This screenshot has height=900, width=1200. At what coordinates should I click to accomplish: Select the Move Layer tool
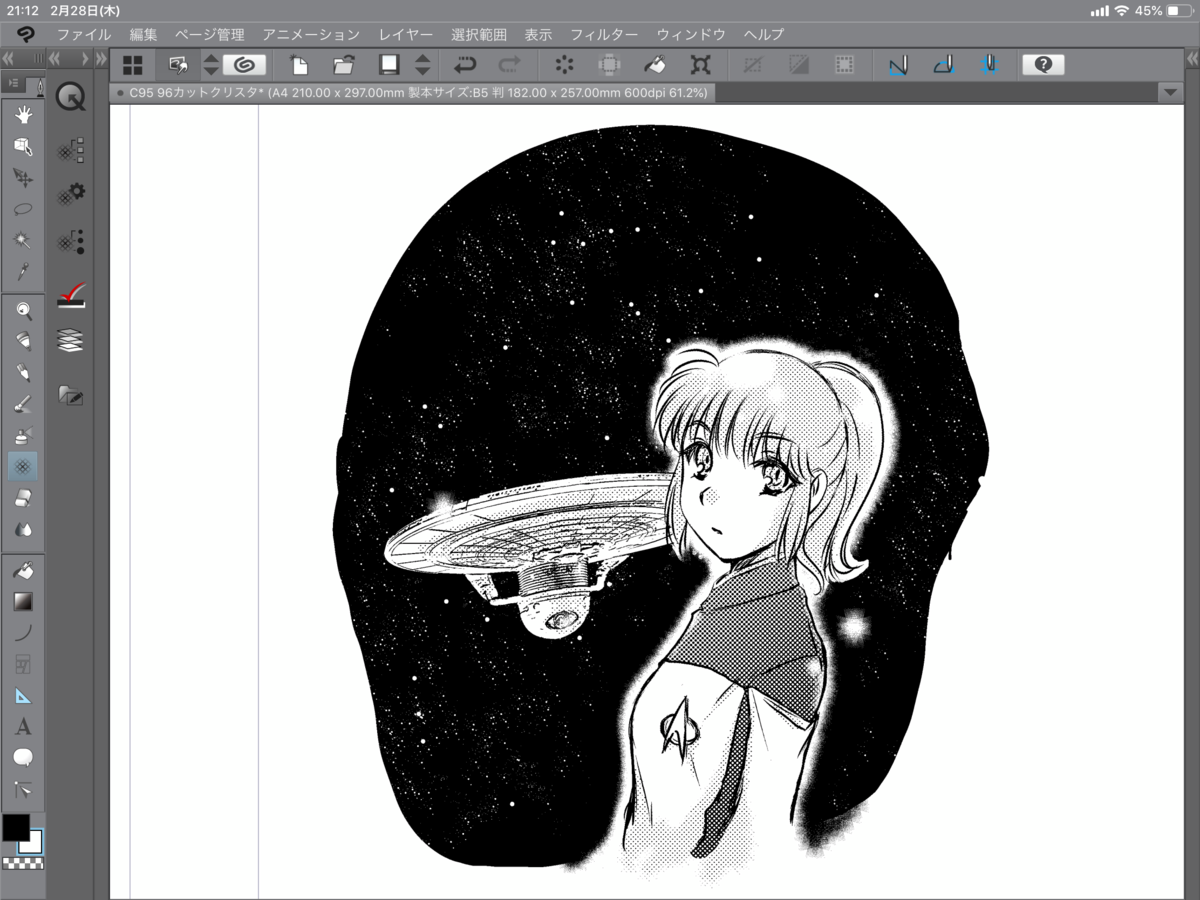tap(23, 178)
